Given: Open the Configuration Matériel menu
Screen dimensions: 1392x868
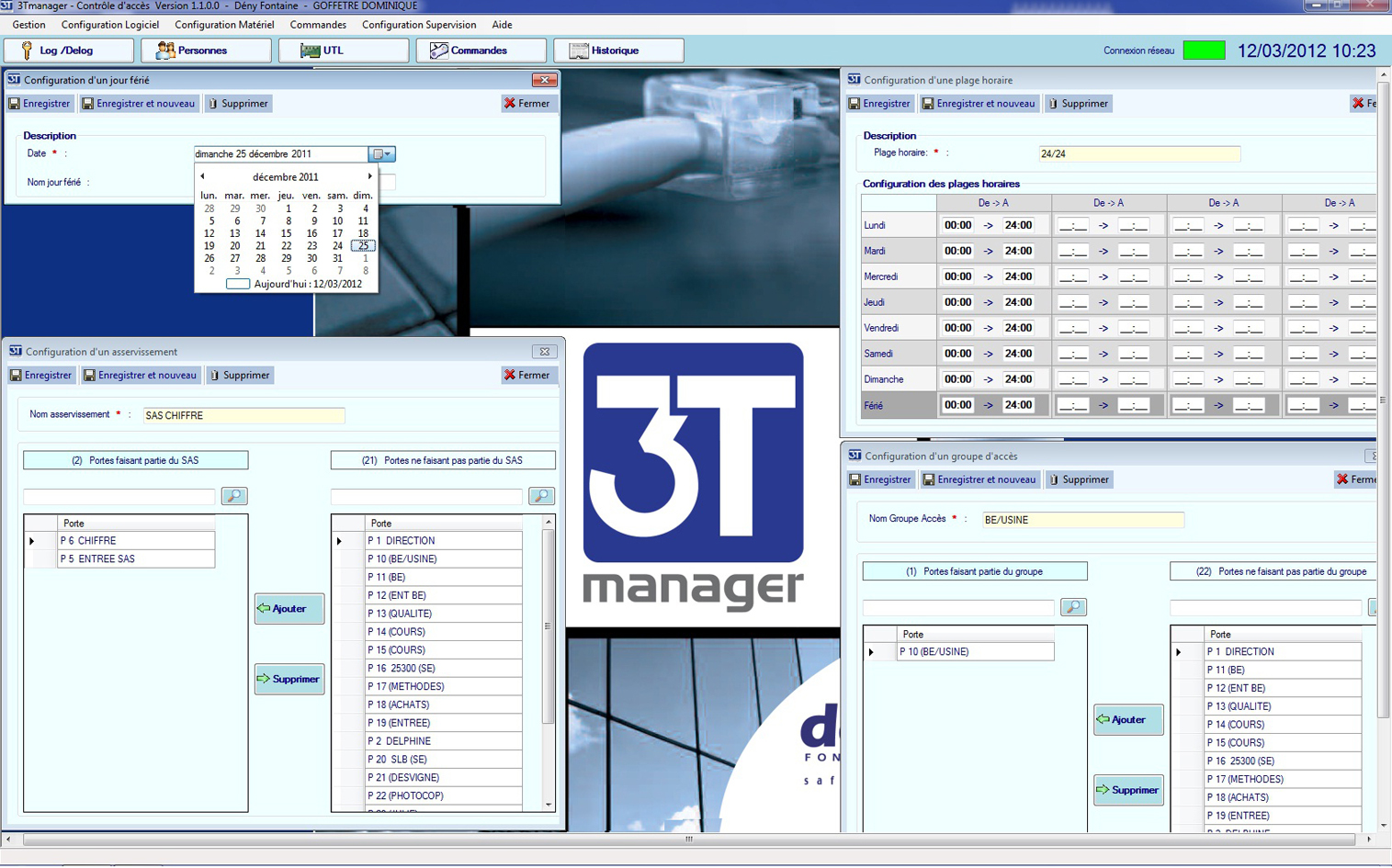Looking at the screenshot, I should pos(224,25).
